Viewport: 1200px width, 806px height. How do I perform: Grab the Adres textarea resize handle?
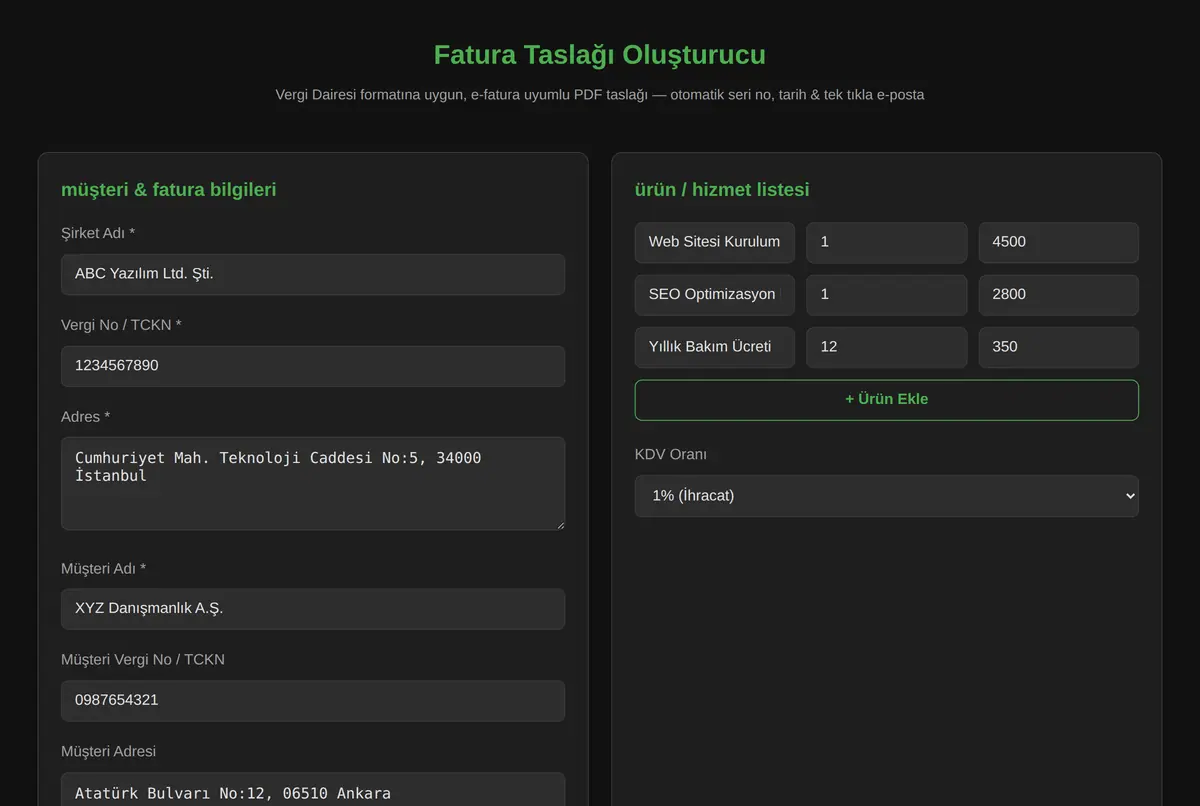coord(559,524)
